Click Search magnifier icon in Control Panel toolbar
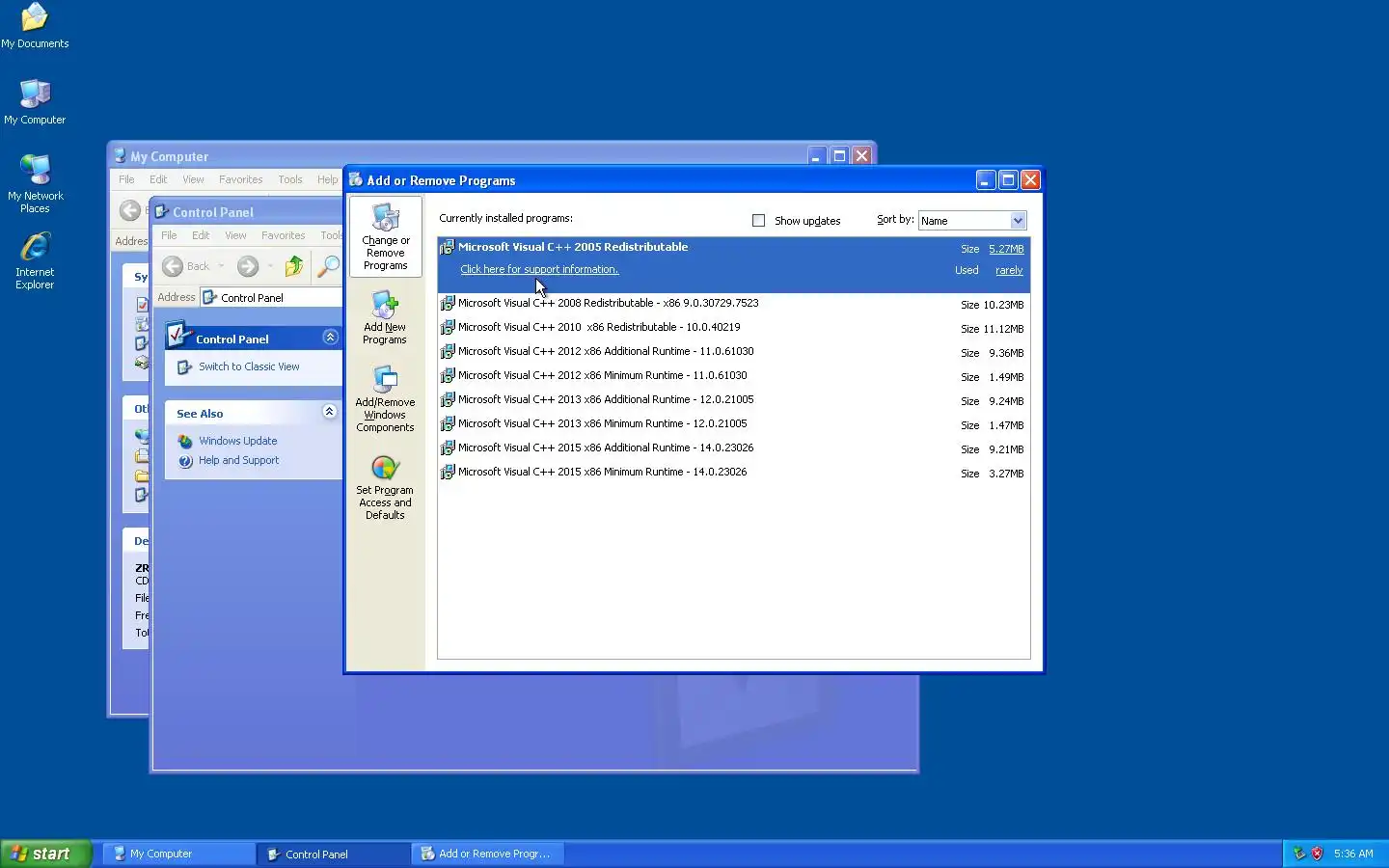Viewport: 1389px width, 868px height. [x=328, y=266]
